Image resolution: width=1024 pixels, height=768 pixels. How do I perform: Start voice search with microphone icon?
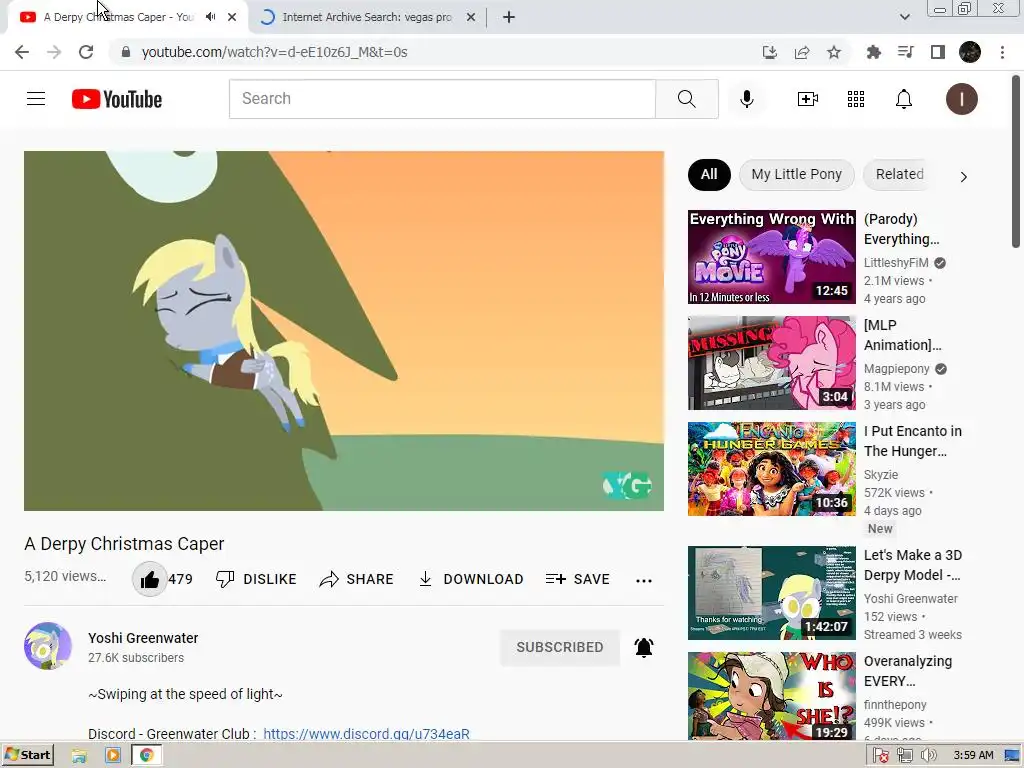pos(746,99)
